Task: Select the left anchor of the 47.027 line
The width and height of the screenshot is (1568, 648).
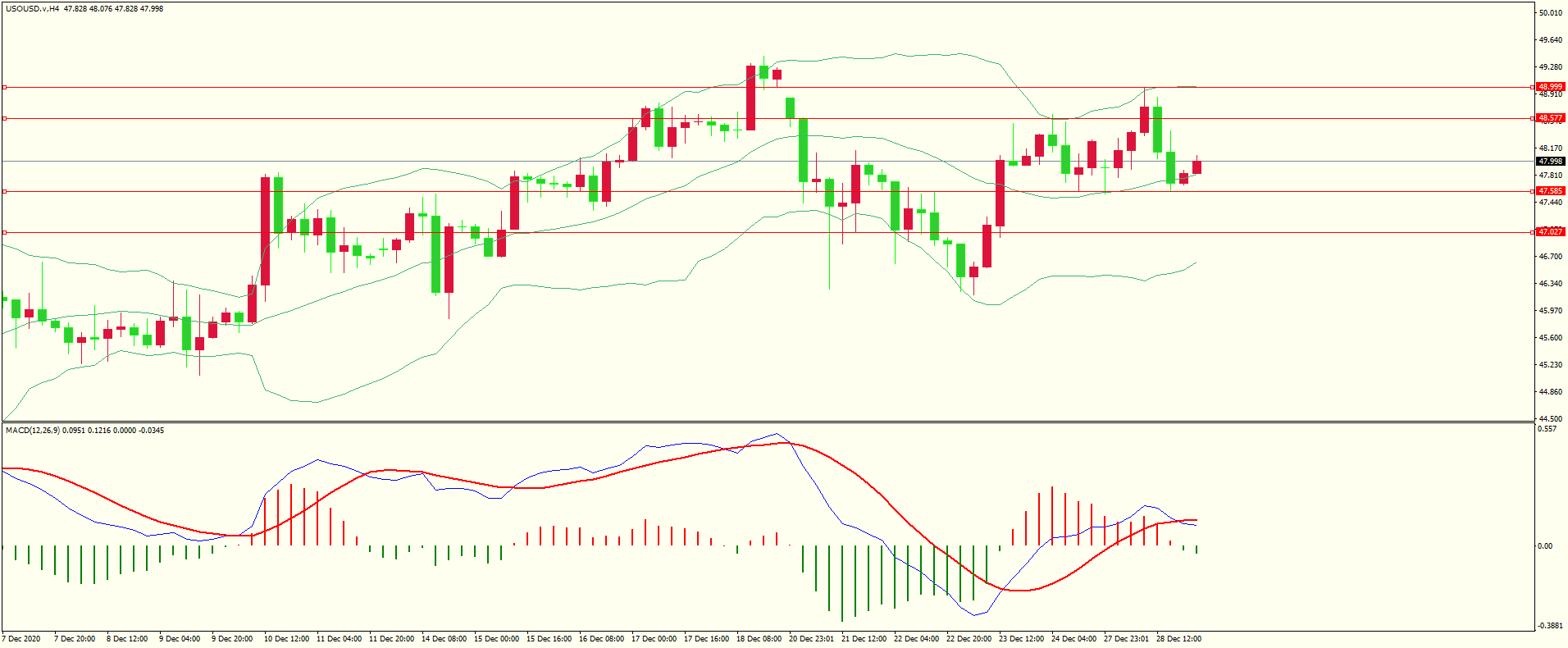Action: (4, 233)
